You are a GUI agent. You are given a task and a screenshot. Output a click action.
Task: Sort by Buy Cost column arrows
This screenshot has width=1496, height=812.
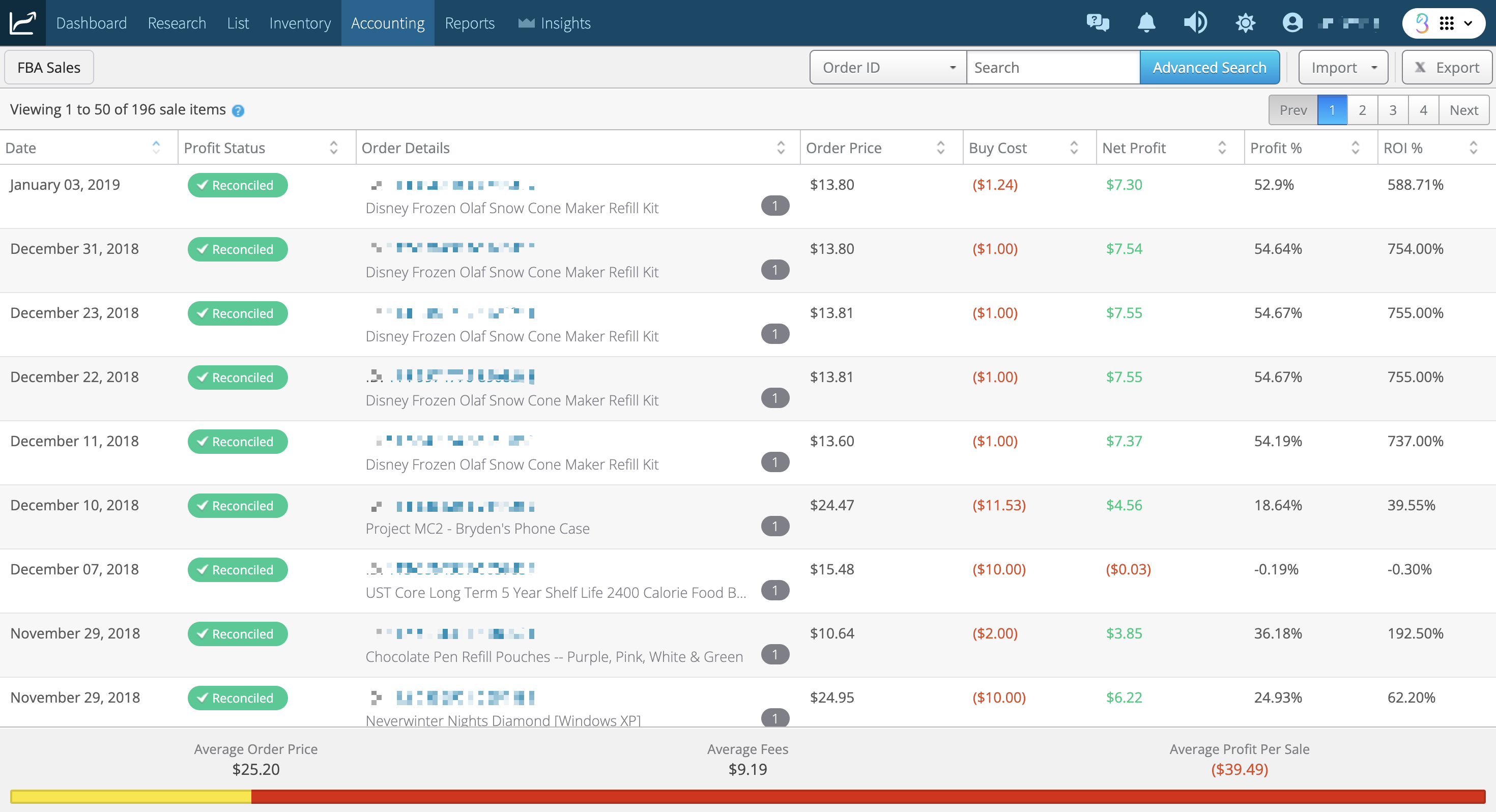click(x=1074, y=148)
